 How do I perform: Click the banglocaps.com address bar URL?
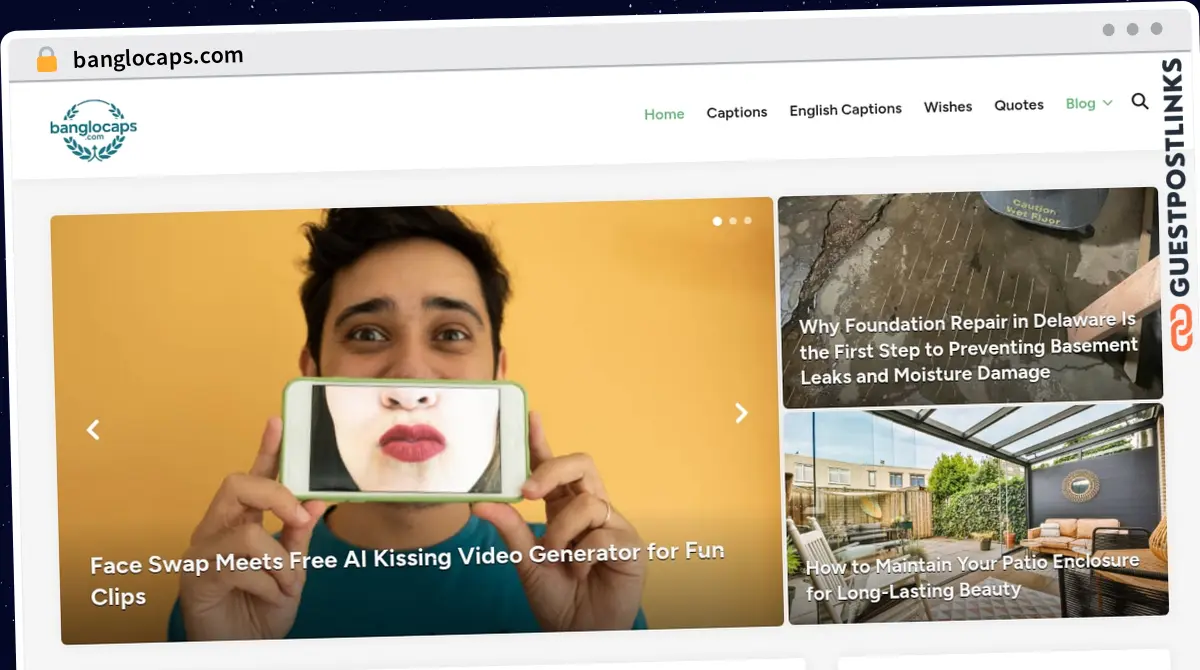click(x=158, y=57)
